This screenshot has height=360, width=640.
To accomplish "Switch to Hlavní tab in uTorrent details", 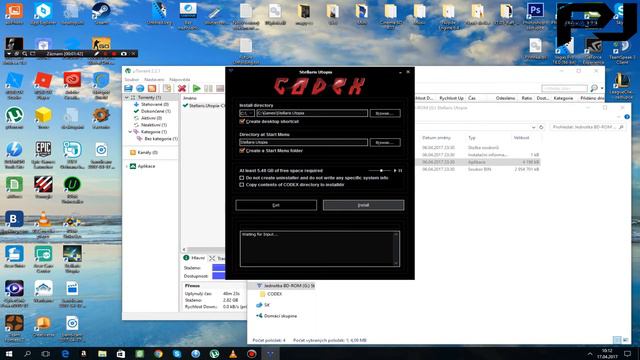I will [x=194, y=258].
